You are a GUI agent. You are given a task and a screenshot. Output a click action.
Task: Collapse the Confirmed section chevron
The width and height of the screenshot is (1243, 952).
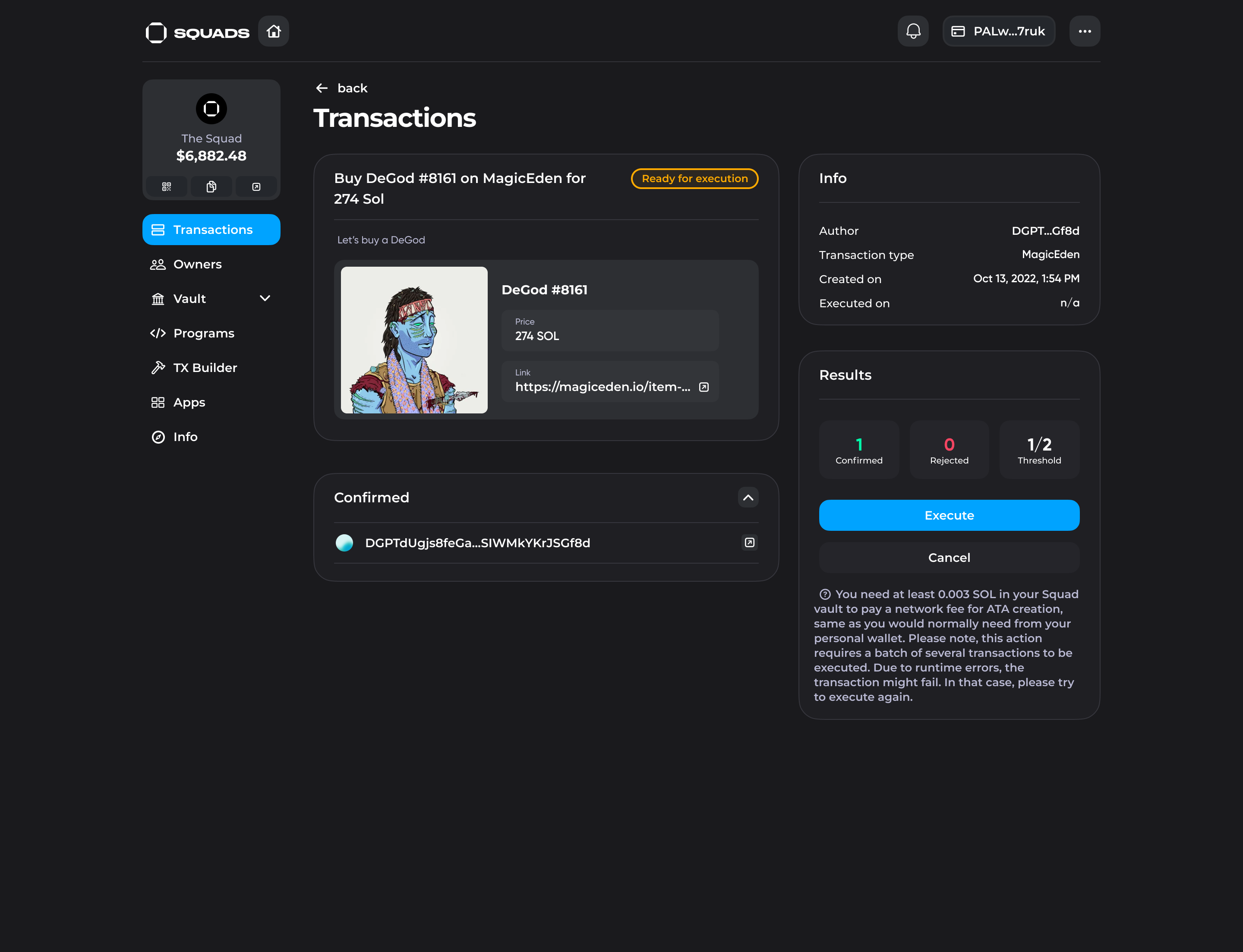pos(748,498)
